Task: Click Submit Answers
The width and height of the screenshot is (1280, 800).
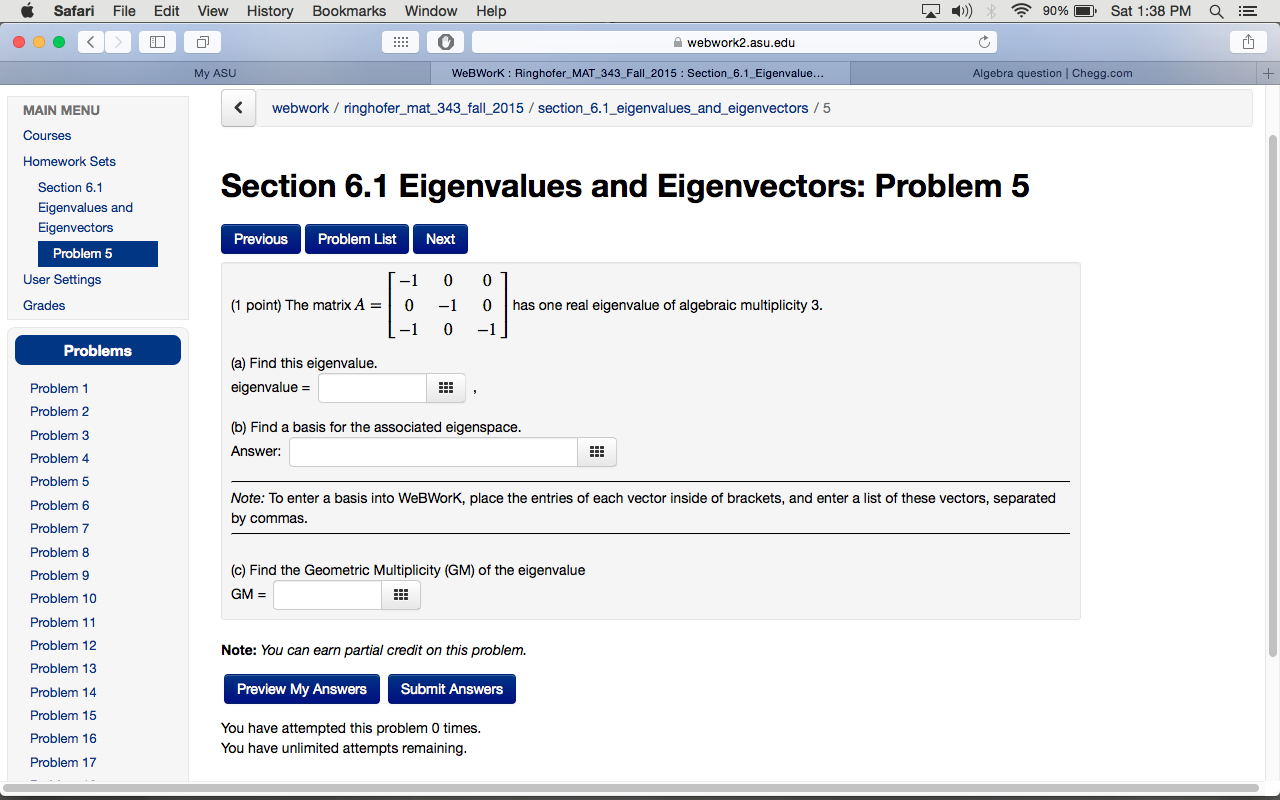Action: pos(451,689)
